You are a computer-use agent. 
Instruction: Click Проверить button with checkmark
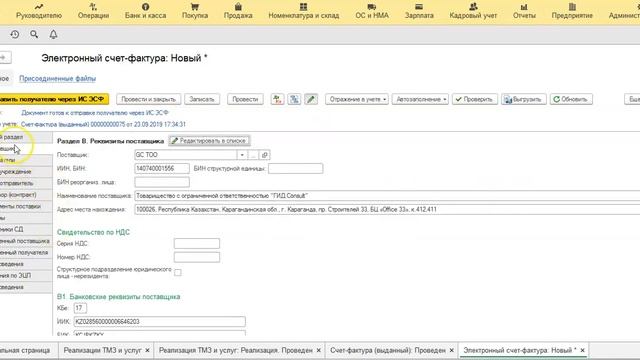click(x=474, y=99)
